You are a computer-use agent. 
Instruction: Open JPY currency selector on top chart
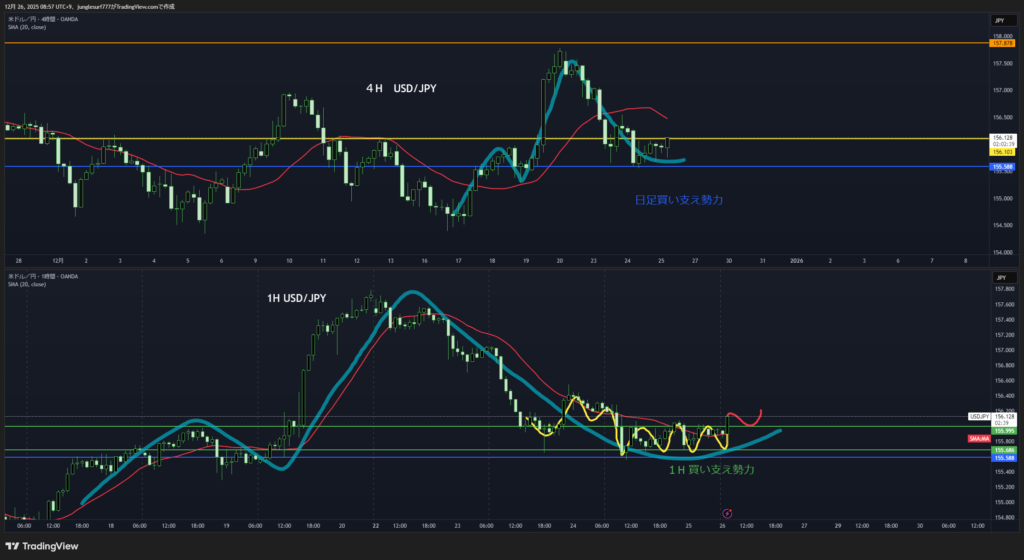[x=998, y=20]
